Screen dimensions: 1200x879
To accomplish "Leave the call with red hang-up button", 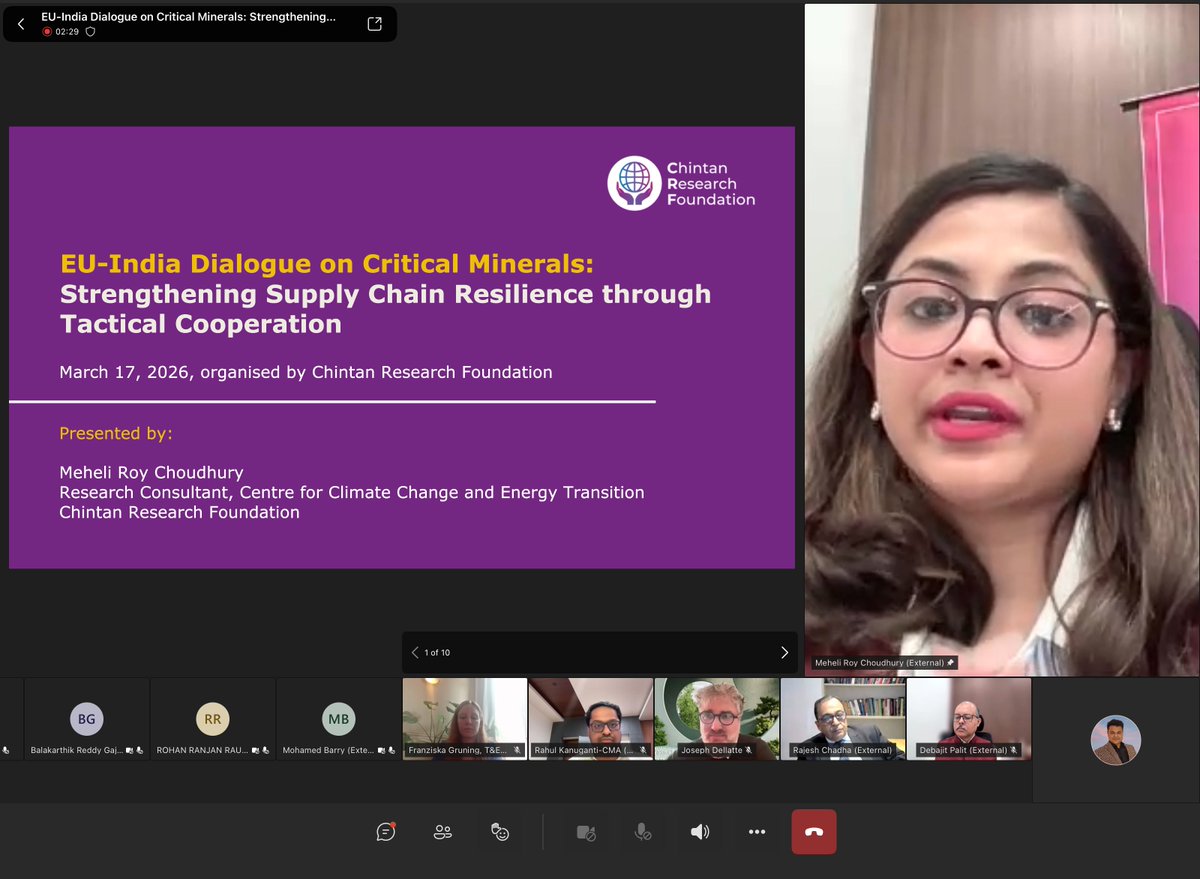I will 814,832.
